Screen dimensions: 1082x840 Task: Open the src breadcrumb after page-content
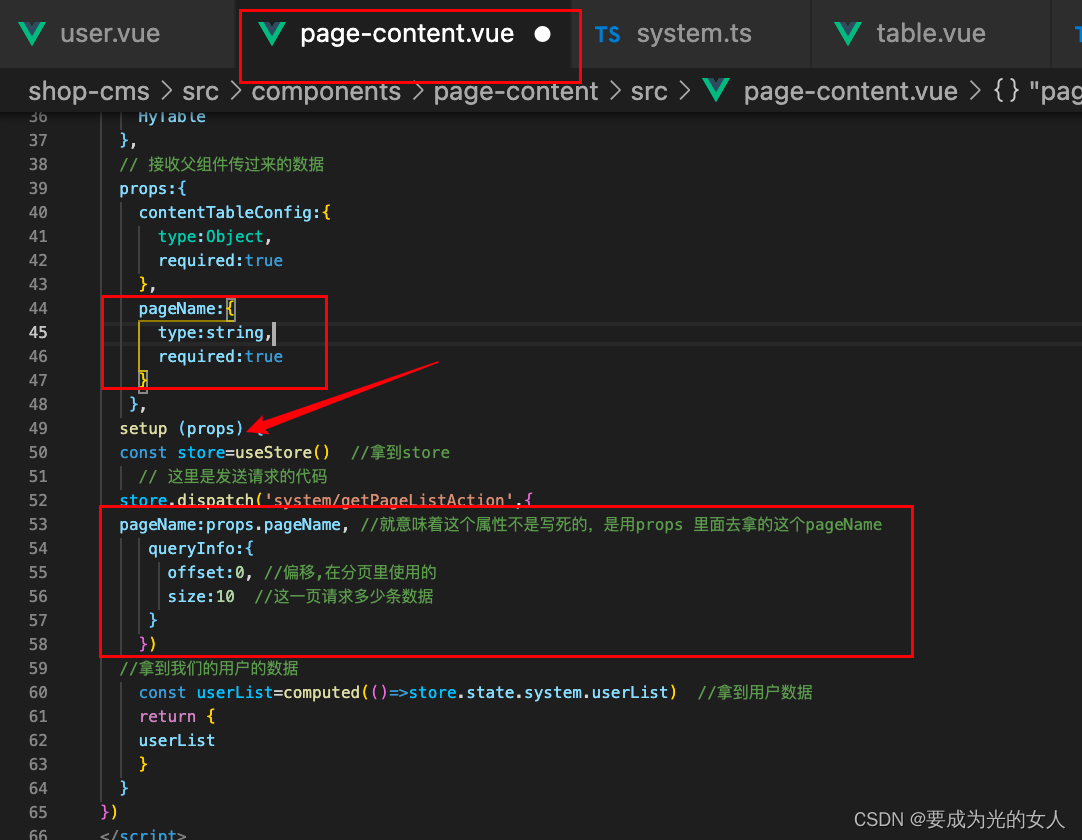649,91
